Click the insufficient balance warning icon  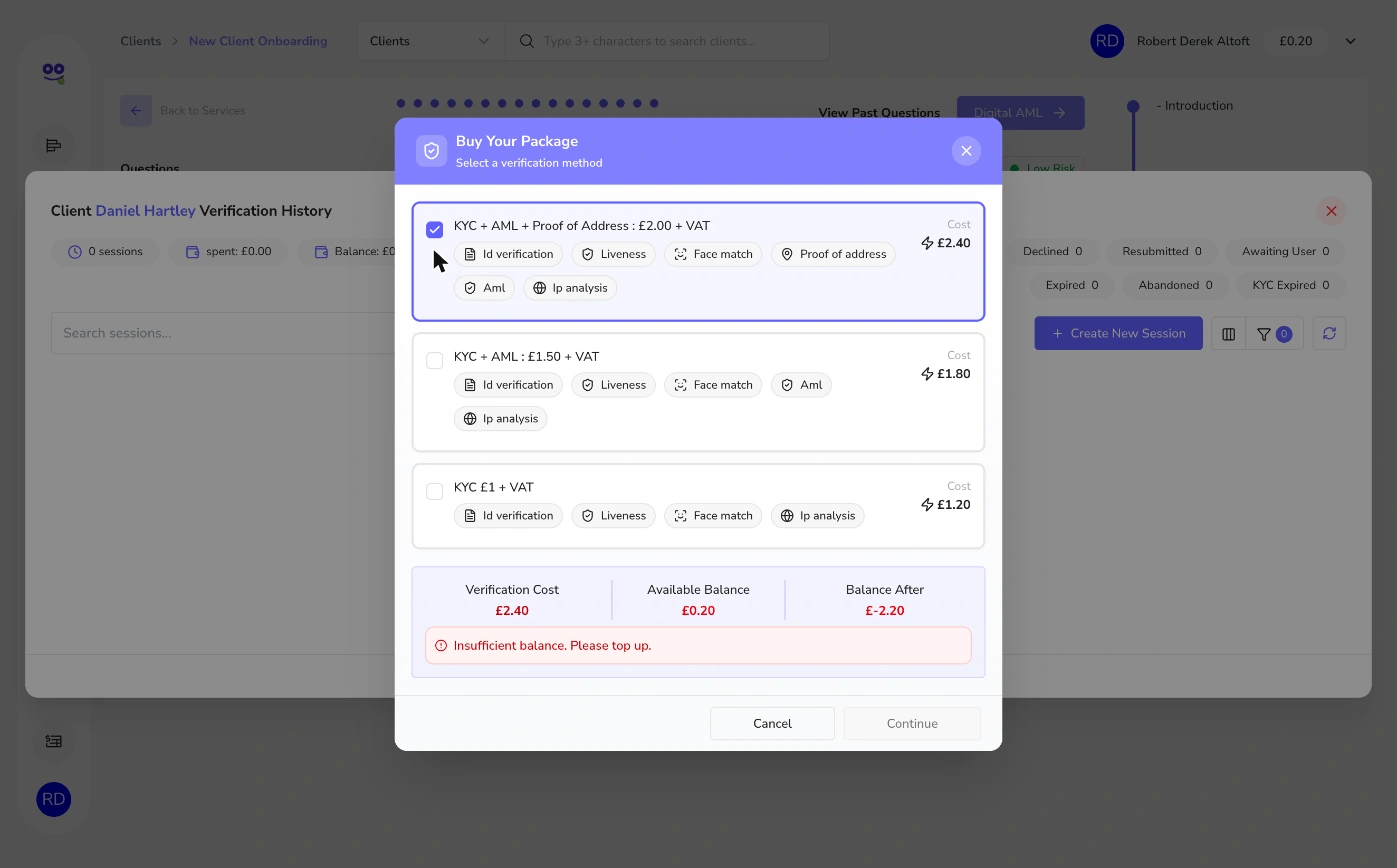pos(441,646)
